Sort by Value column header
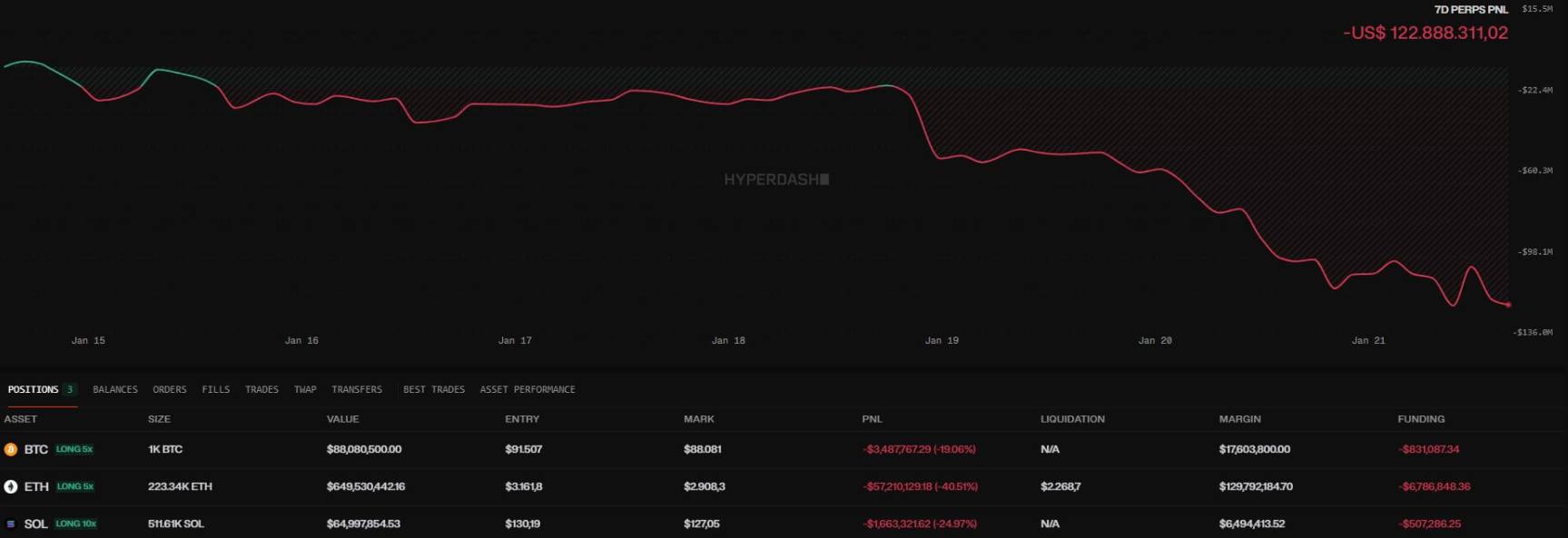1568x538 pixels. [x=342, y=419]
